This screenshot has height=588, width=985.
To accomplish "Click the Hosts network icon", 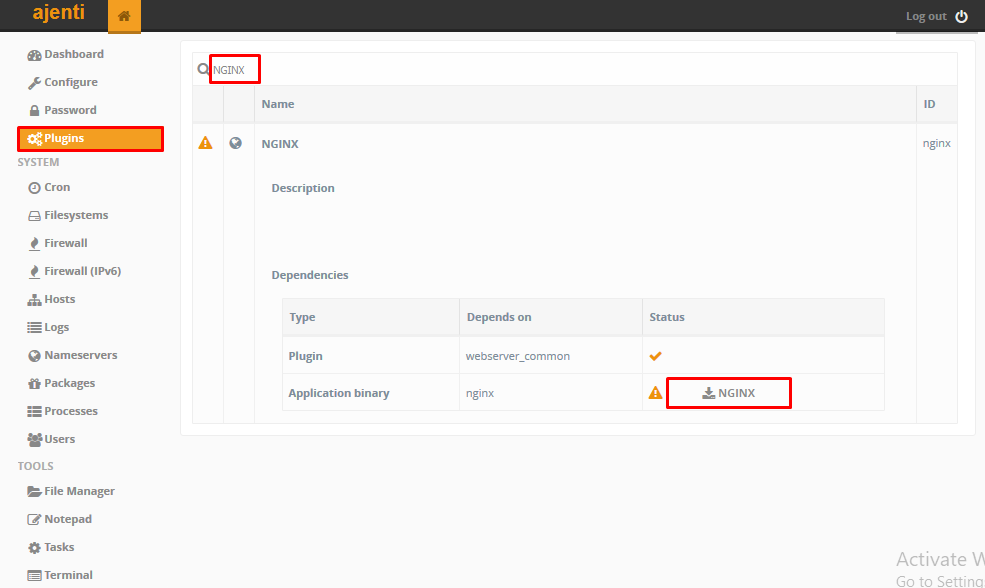I will click(34, 300).
